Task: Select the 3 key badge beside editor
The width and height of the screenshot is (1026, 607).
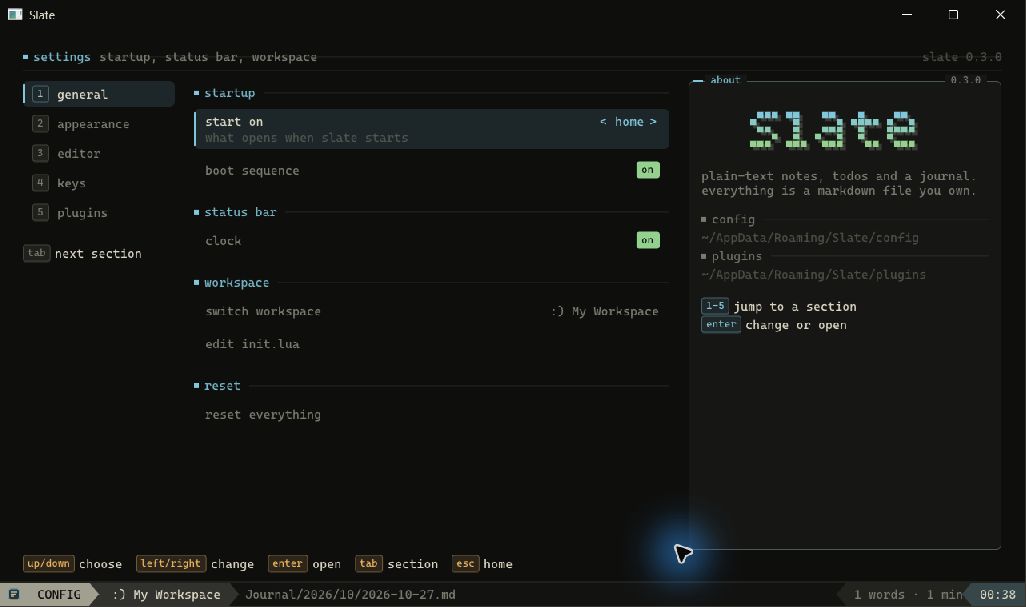Action: (x=40, y=153)
